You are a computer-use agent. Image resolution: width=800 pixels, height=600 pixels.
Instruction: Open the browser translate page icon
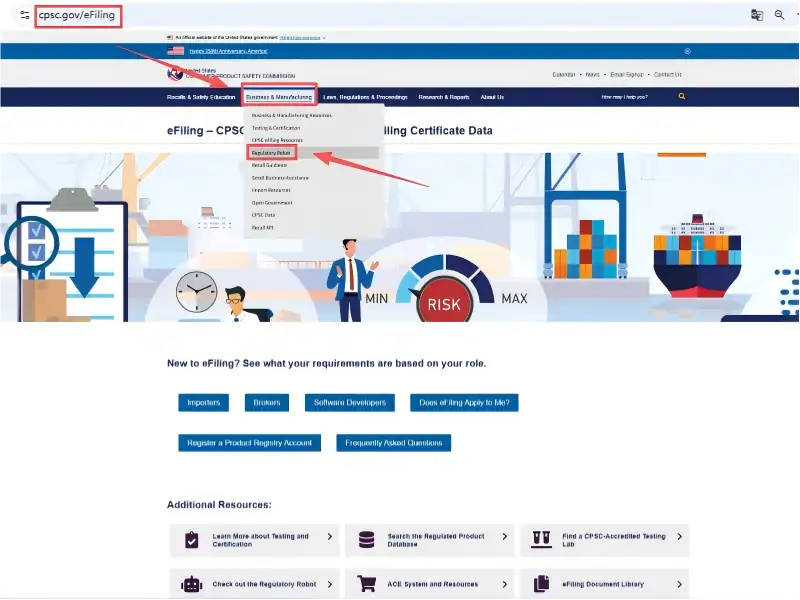[x=757, y=15]
